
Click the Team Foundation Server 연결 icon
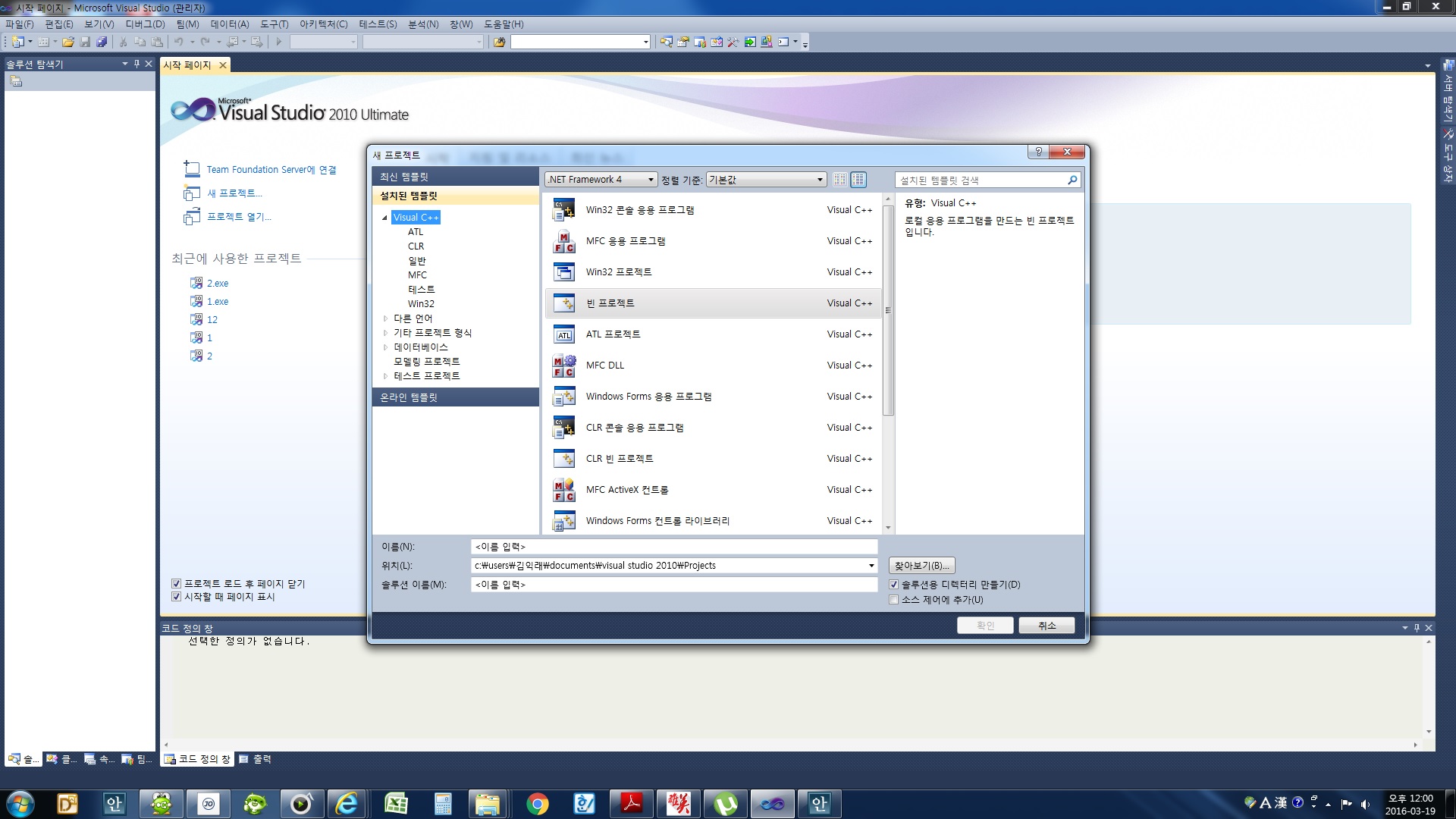(191, 169)
